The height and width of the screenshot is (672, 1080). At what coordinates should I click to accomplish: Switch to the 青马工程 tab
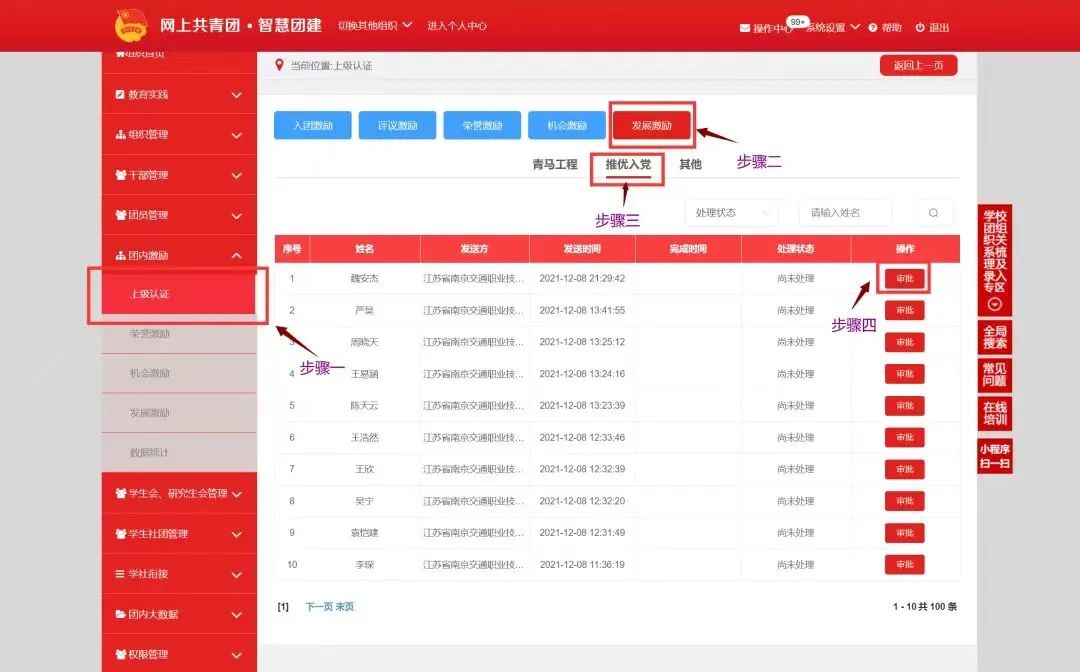[x=554, y=164]
